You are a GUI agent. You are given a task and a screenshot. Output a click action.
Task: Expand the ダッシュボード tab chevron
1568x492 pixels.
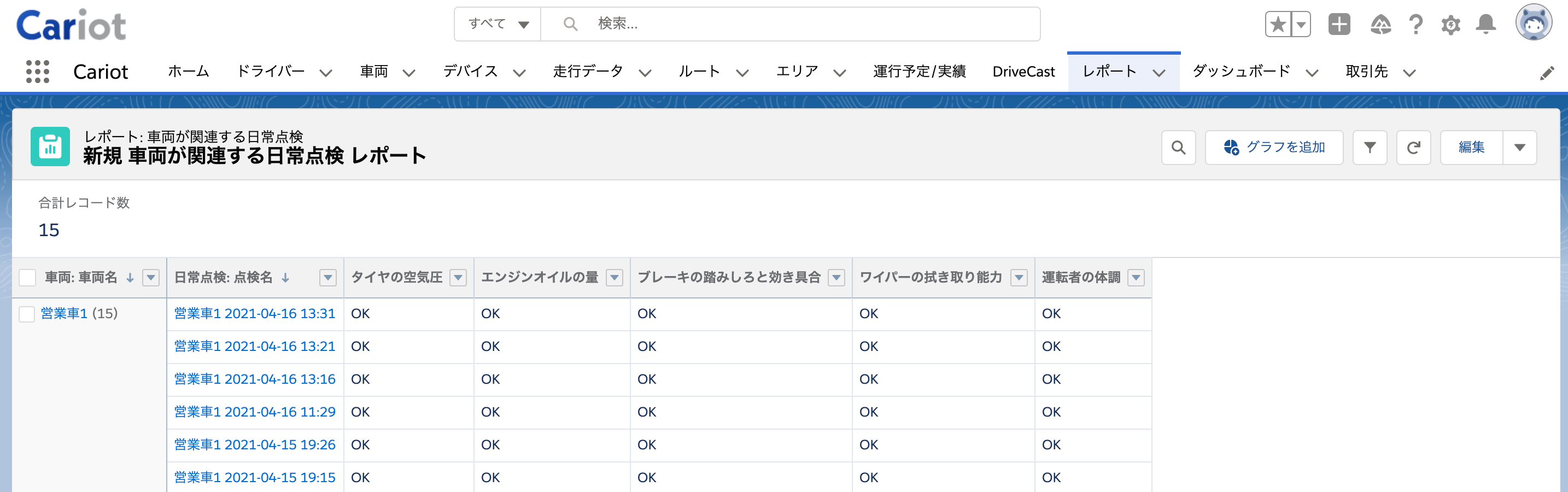click(1312, 73)
